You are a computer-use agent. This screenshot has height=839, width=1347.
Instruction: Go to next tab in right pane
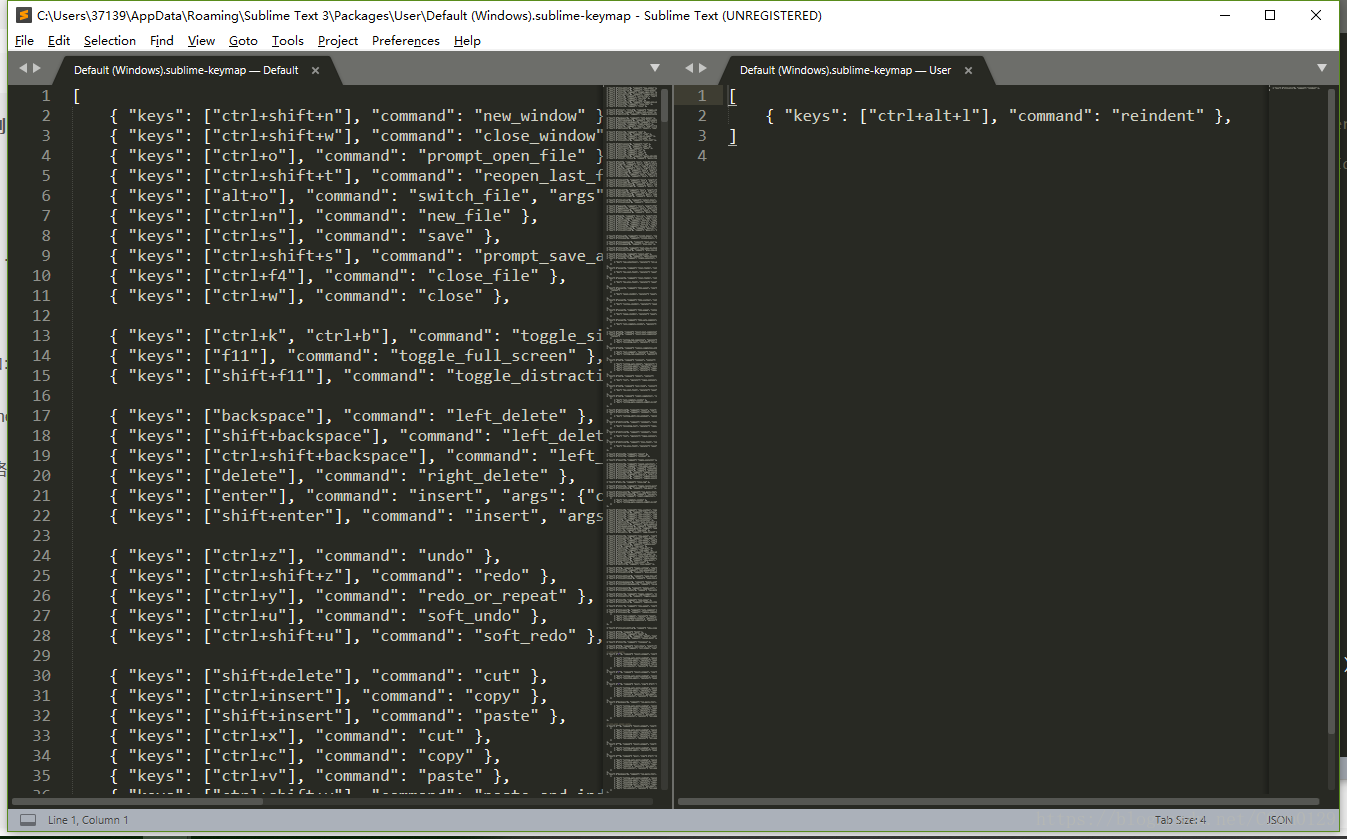pos(703,68)
